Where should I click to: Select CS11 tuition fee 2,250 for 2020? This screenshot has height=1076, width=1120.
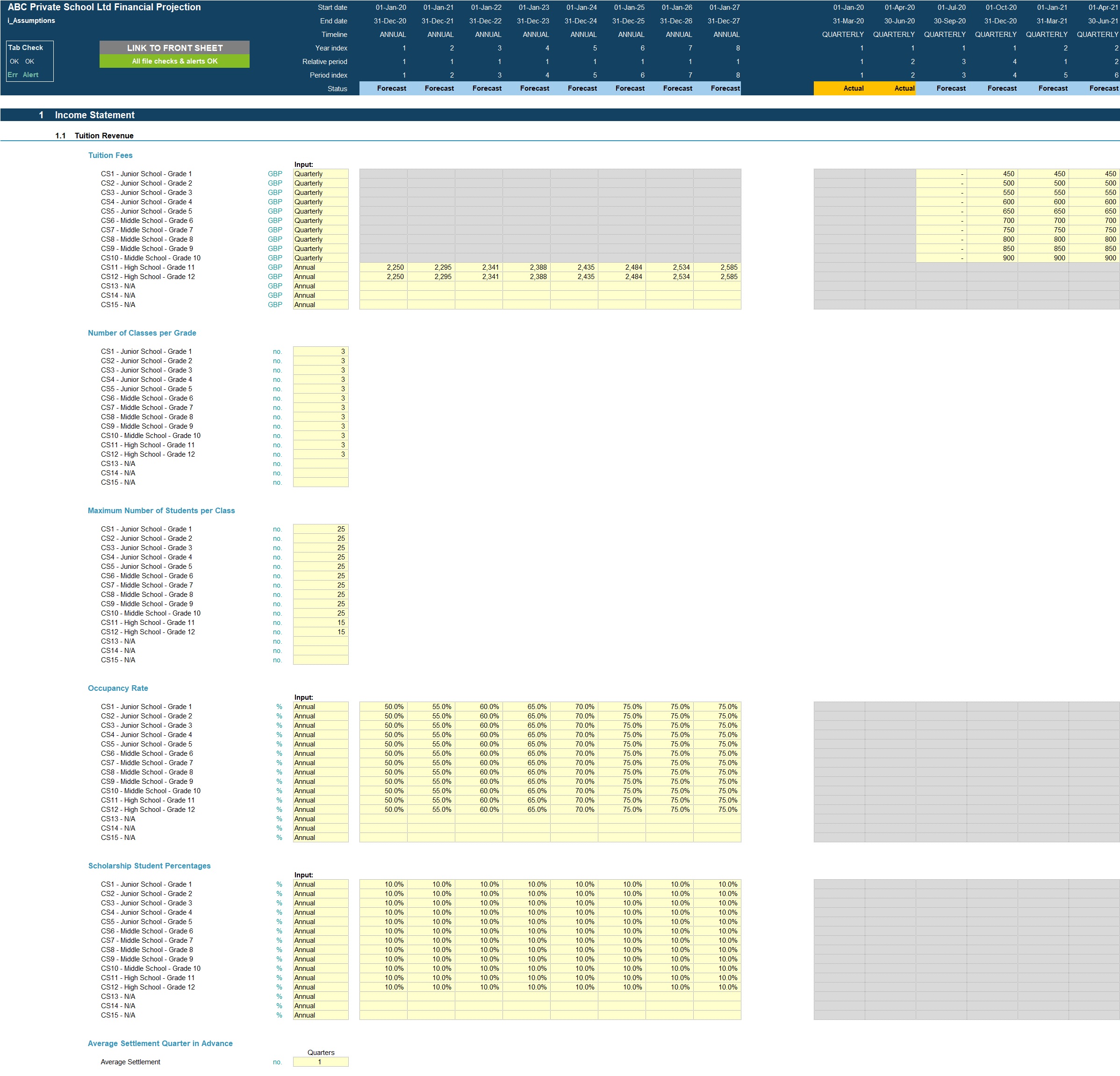pos(383,267)
